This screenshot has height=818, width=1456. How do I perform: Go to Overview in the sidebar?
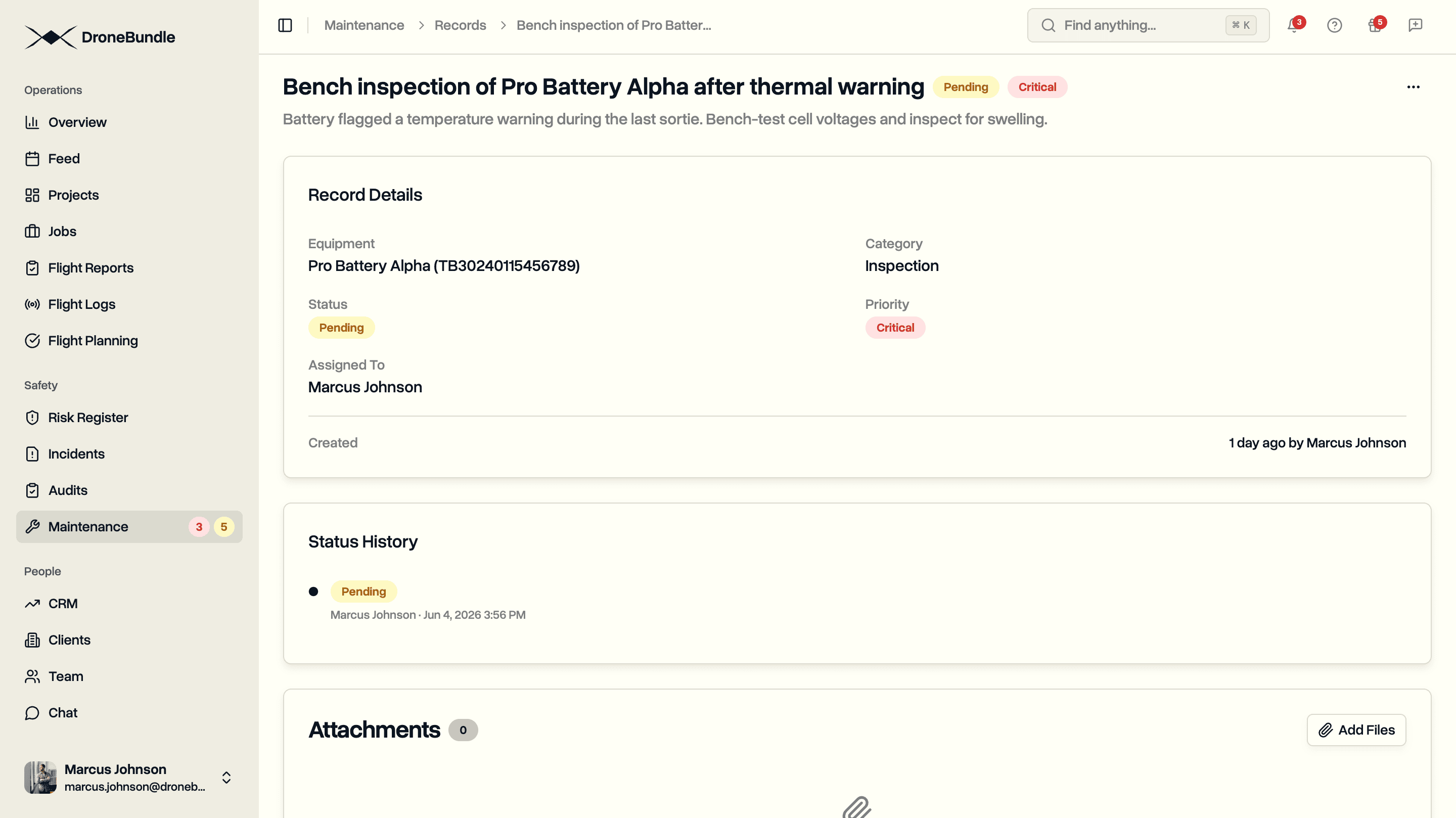(129, 122)
